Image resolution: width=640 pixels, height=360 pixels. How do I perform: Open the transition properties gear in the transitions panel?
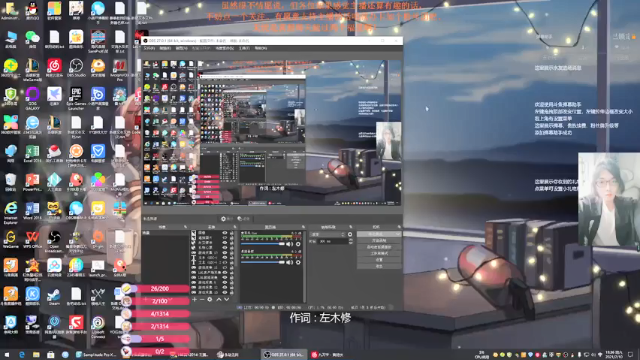point(350,234)
